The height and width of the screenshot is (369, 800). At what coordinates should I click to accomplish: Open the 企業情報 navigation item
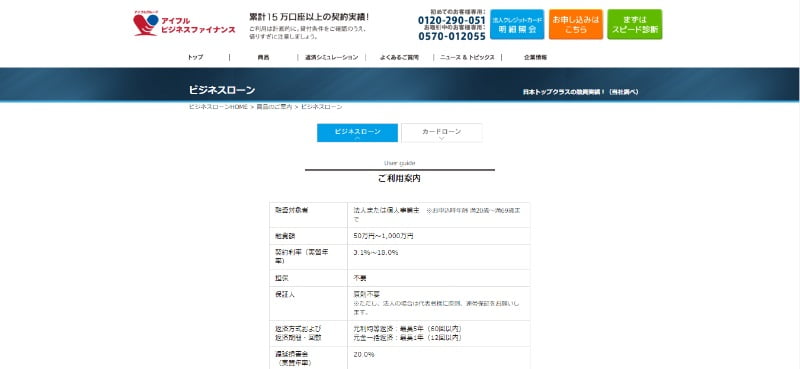[x=535, y=57]
